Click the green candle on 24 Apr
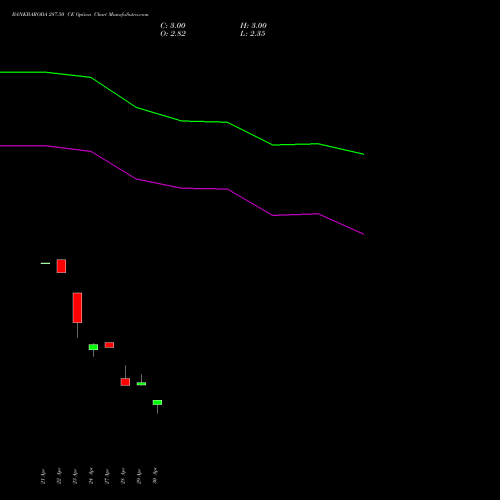500x500 pixels. 93,347
